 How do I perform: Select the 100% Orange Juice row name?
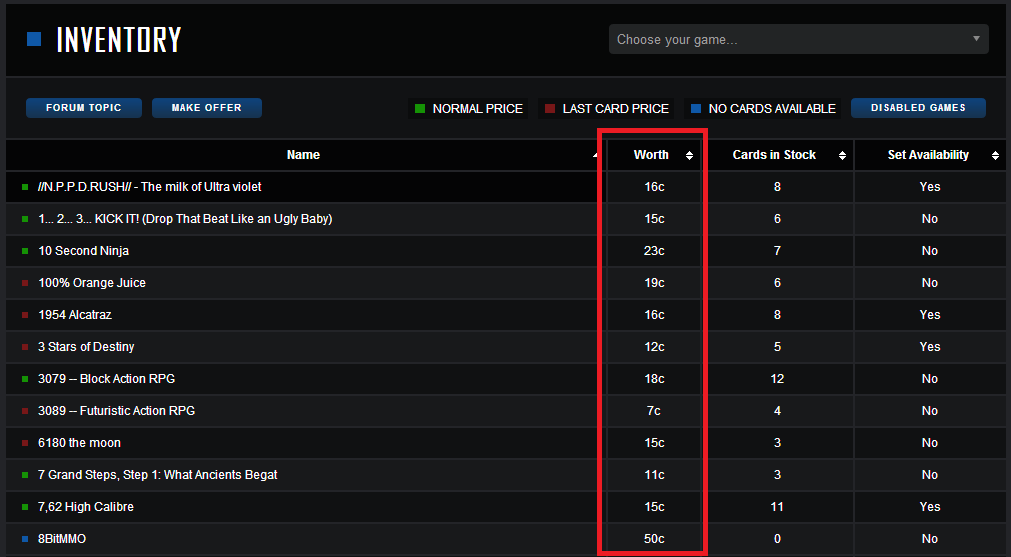click(92, 283)
